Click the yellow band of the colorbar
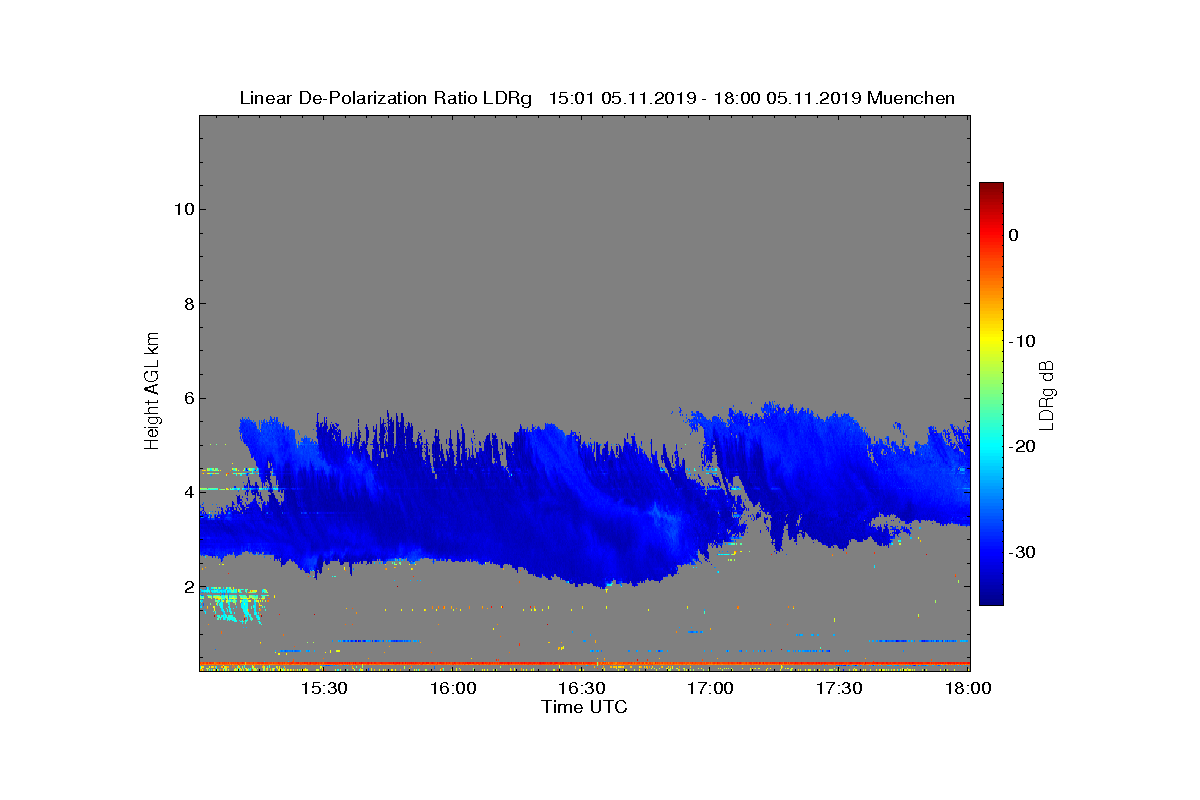This screenshot has height=800, width=1200. 991,339
